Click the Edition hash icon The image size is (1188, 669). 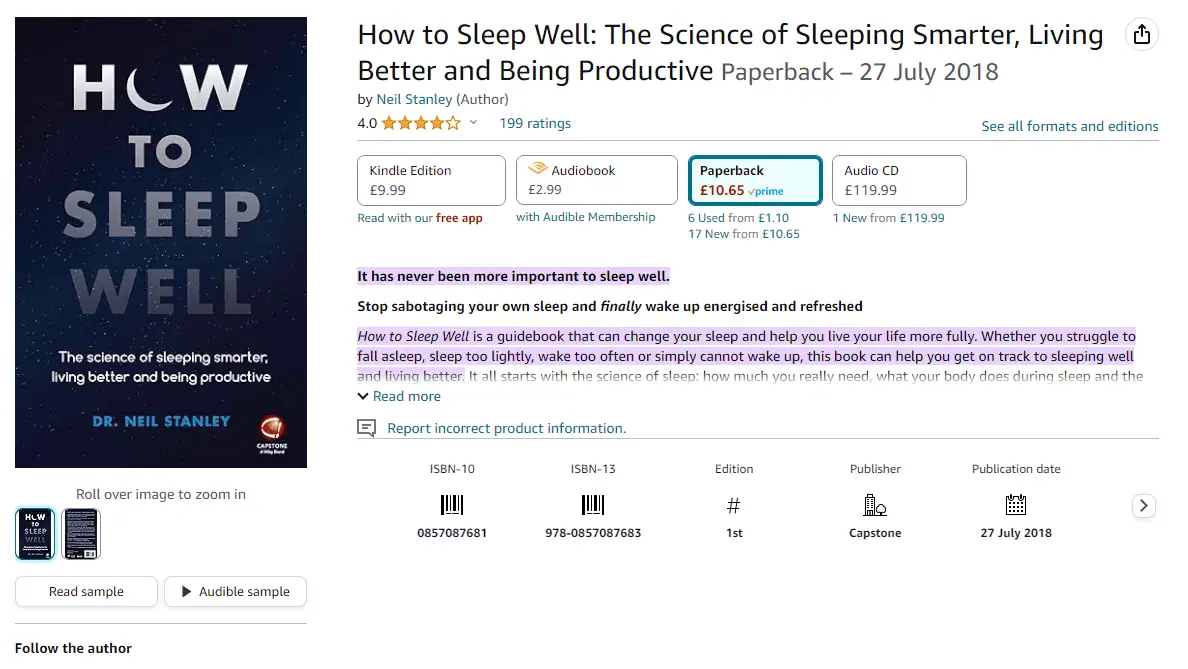(733, 505)
